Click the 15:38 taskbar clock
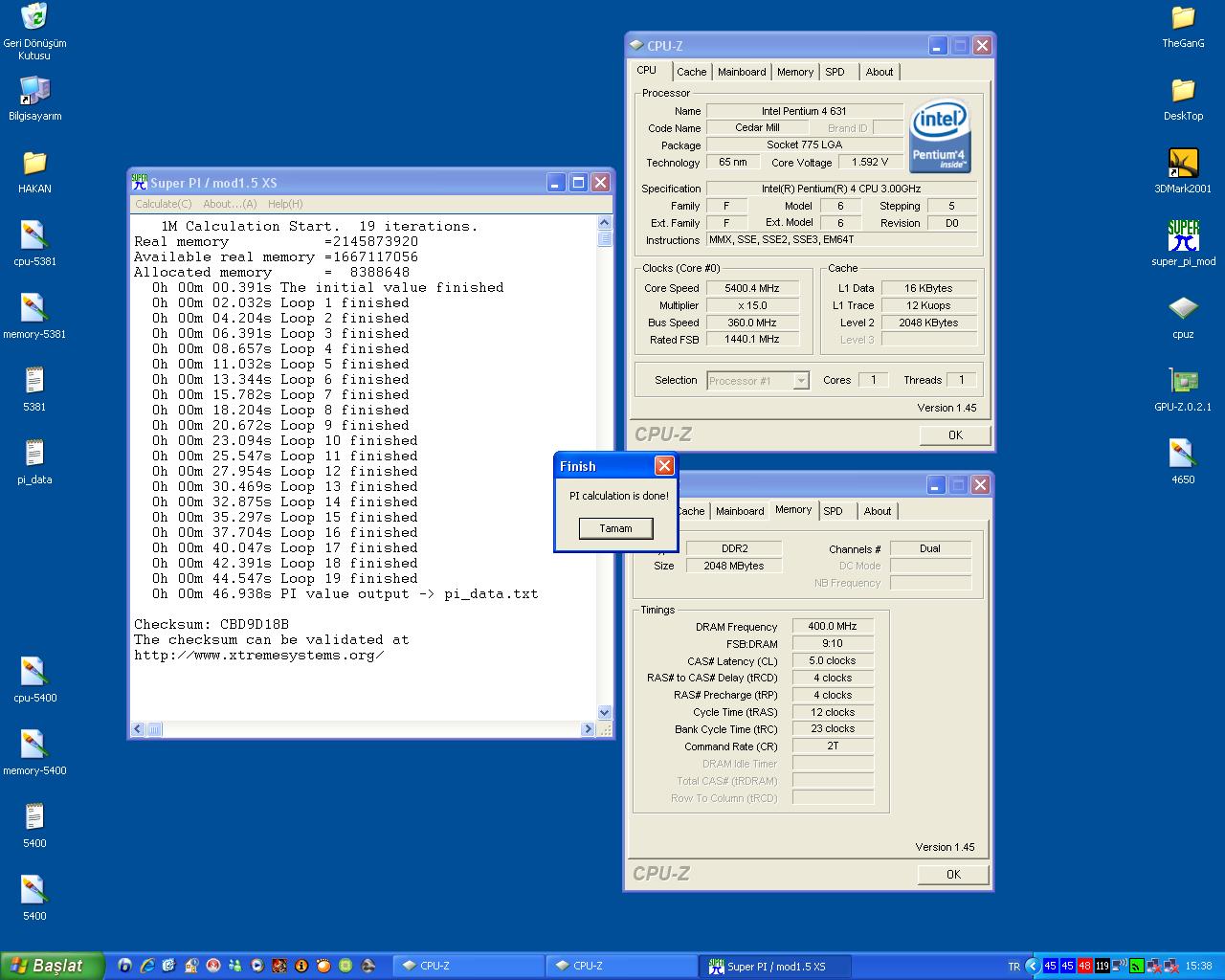The width and height of the screenshot is (1225, 980). click(x=1198, y=967)
